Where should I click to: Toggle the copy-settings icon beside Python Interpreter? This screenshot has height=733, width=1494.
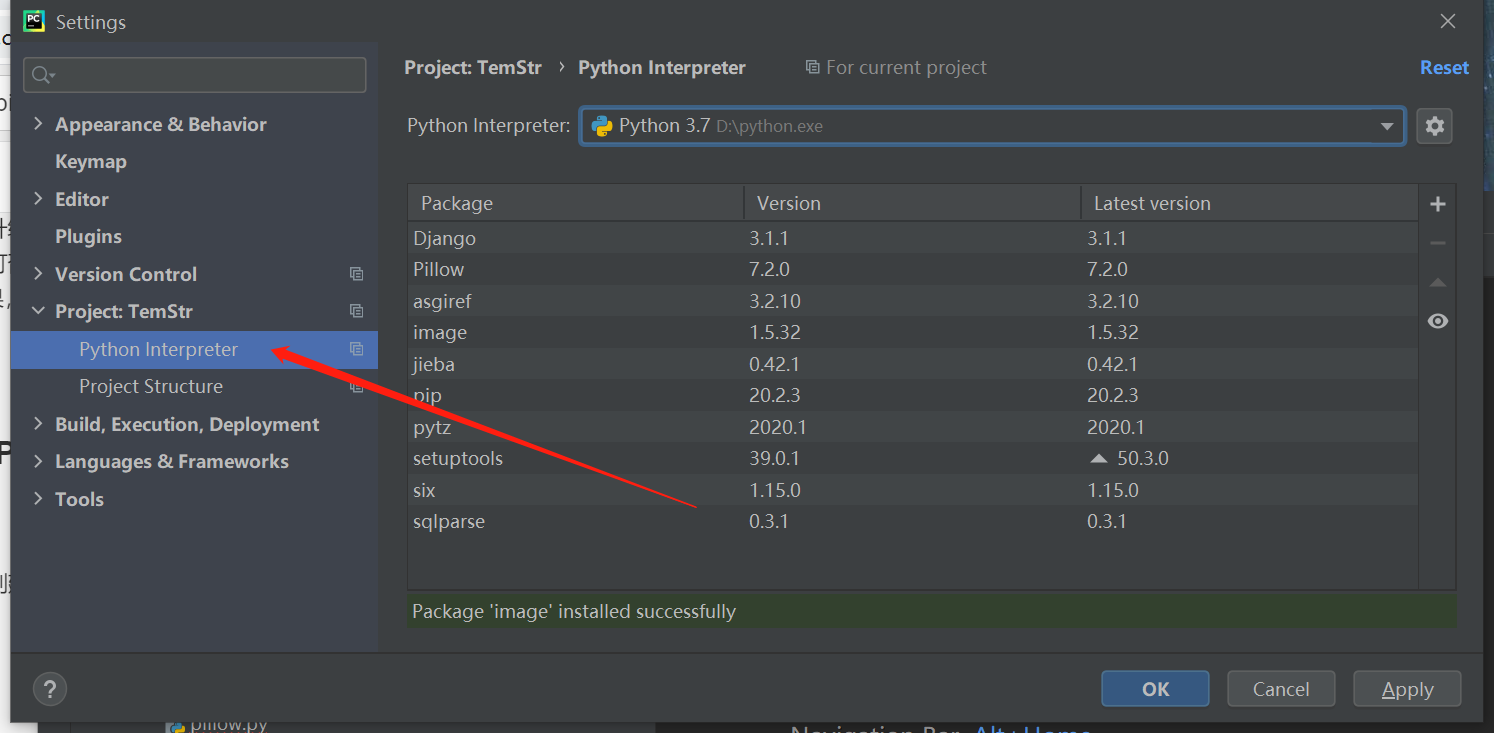coord(356,349)
